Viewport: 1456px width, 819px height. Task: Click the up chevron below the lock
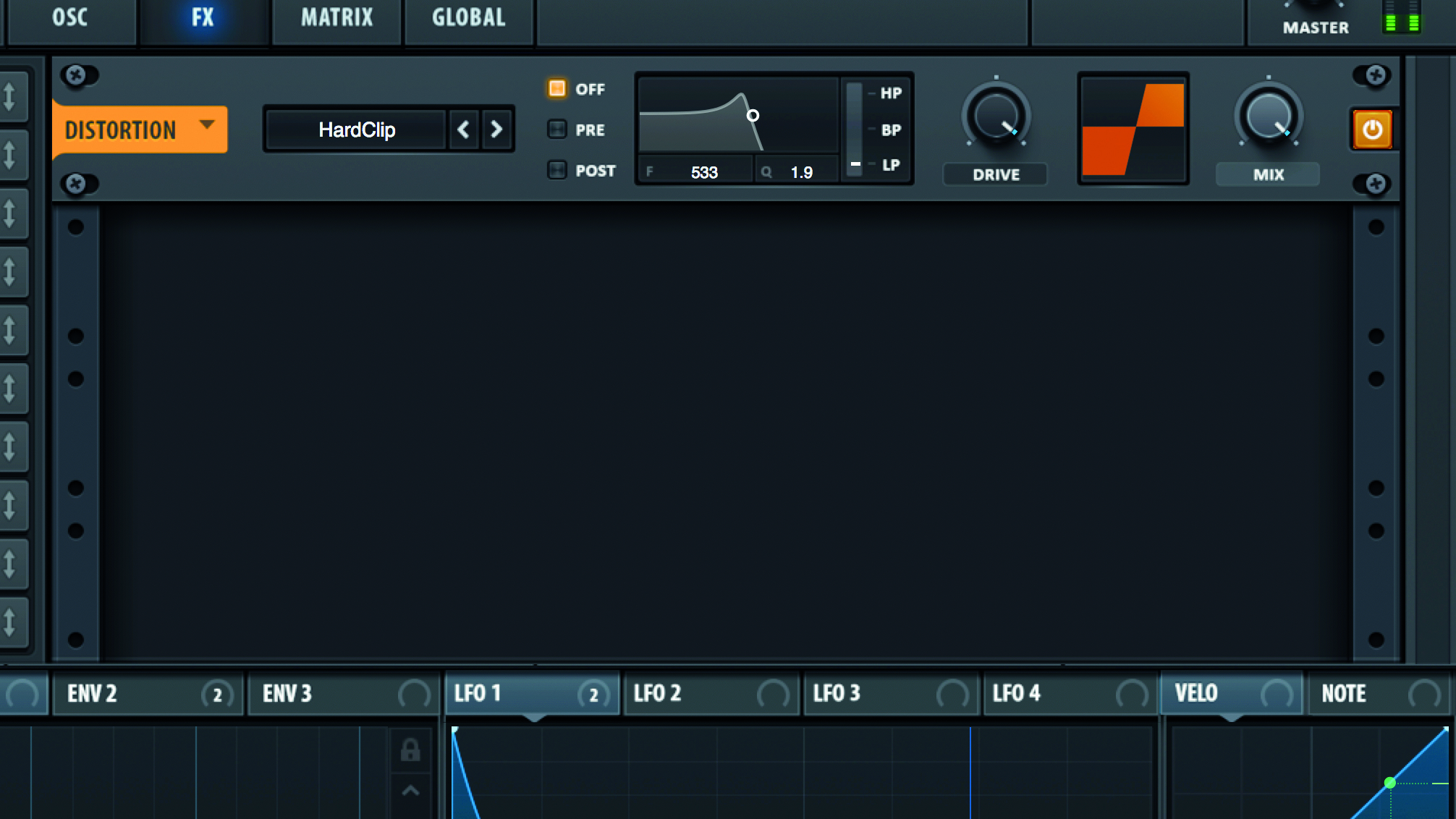tap(410, 791)
